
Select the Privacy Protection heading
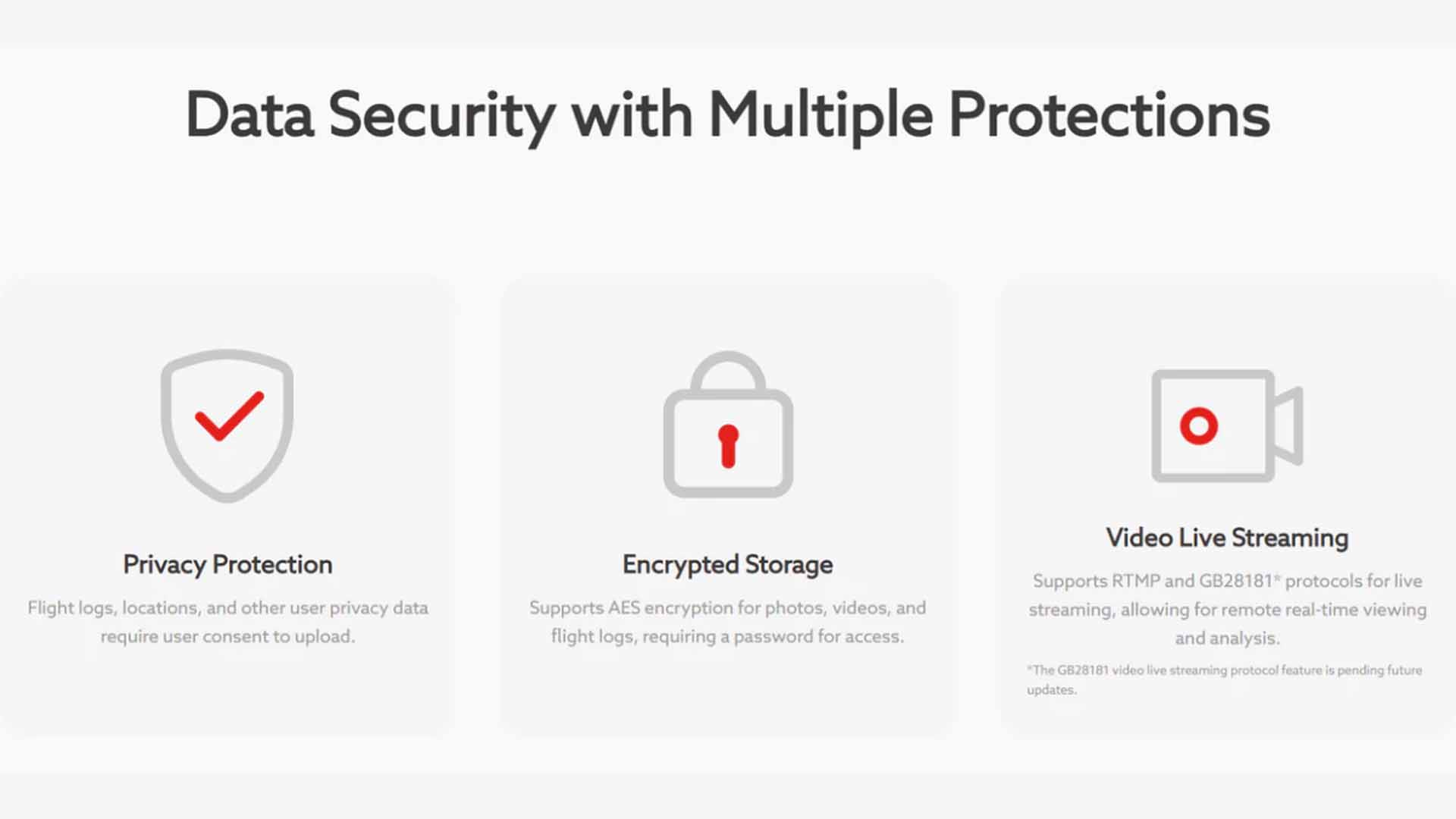(x=227, y=565)
